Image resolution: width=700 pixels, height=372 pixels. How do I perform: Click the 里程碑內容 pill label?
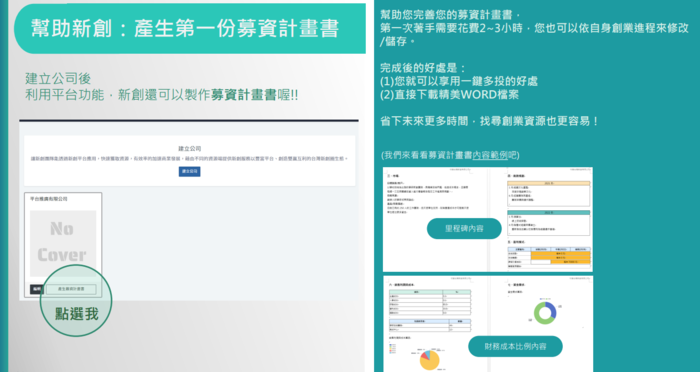click(x=464, y=229)
